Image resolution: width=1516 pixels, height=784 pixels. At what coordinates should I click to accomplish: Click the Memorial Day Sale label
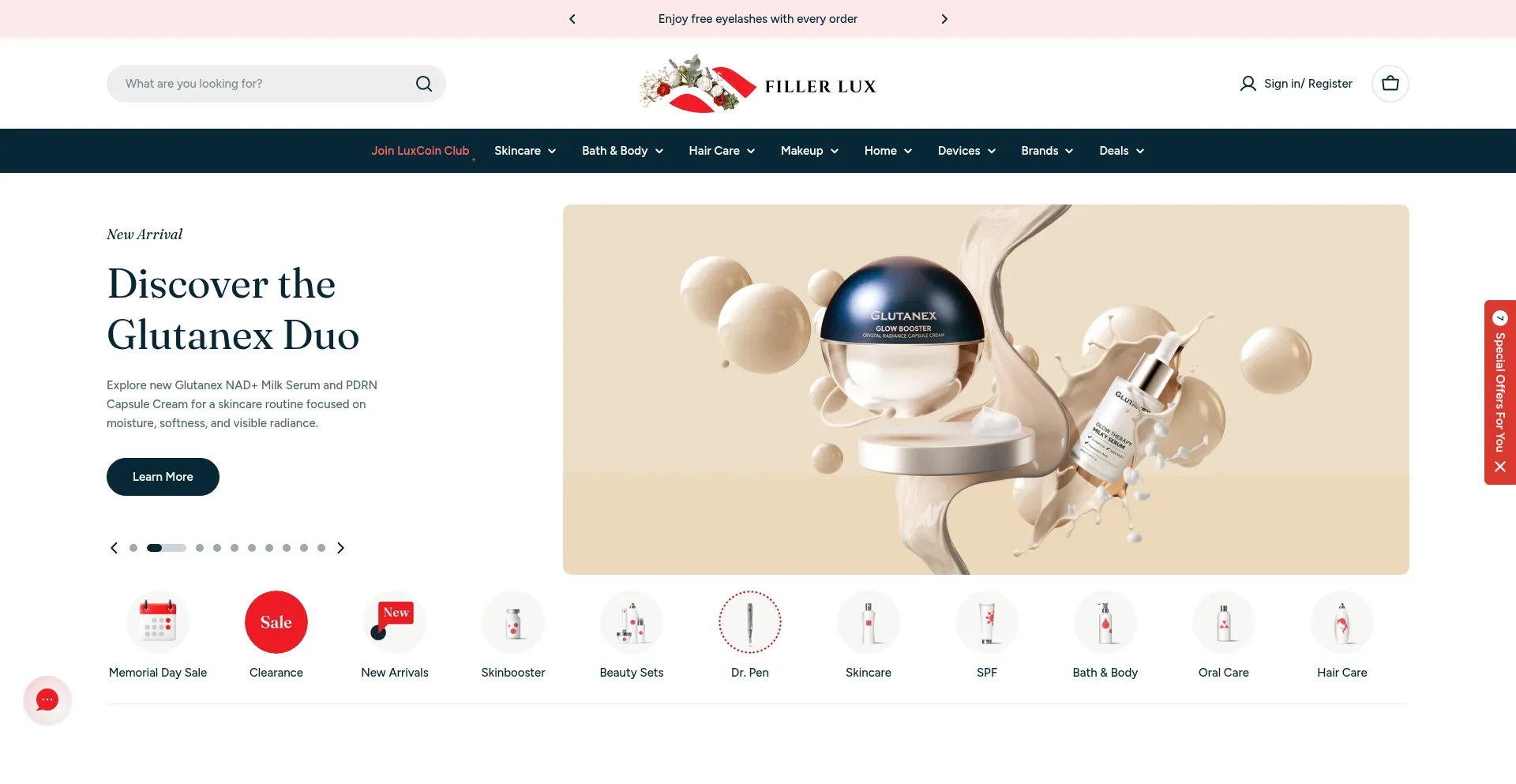pos(158,673)
